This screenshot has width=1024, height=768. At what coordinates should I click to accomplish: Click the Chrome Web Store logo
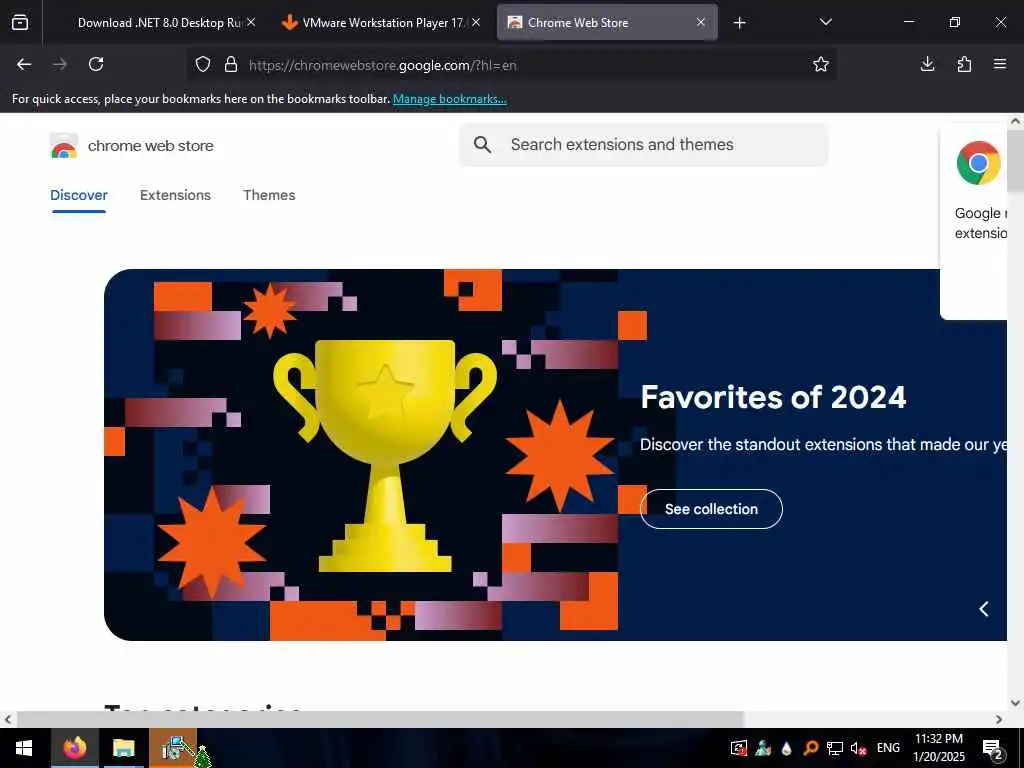click(x=63, y=146)
